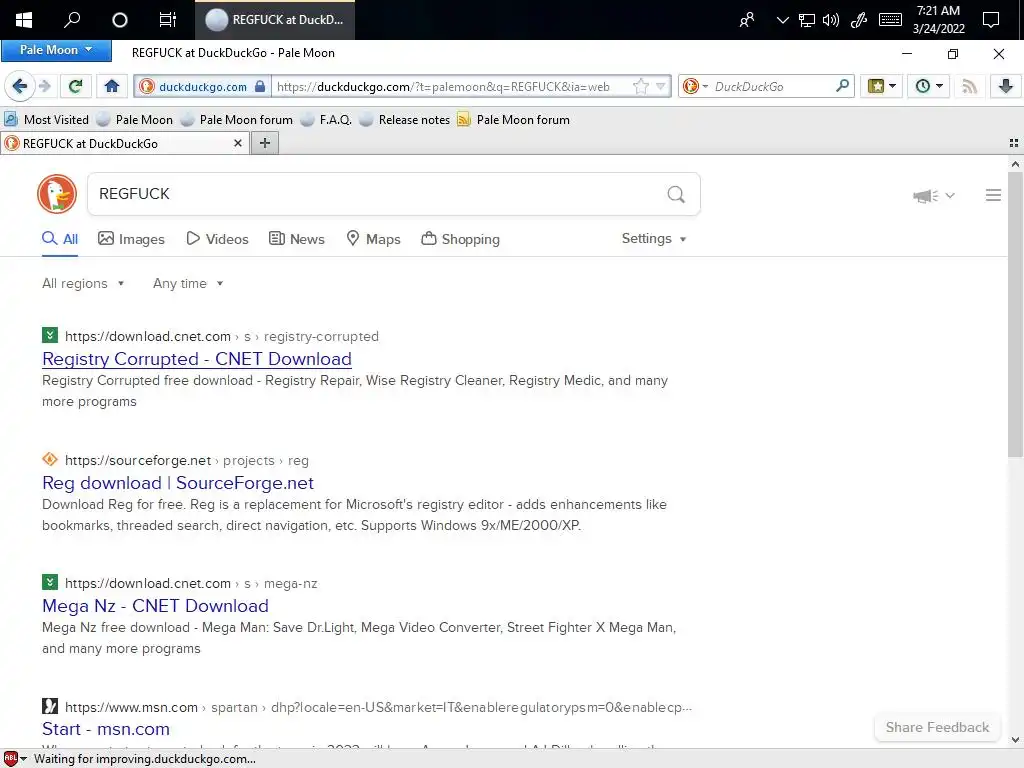The height and width of the screenshot is (768, 1024).
Task: Open the Windows Start menu
Action: (x=24, y=20)
